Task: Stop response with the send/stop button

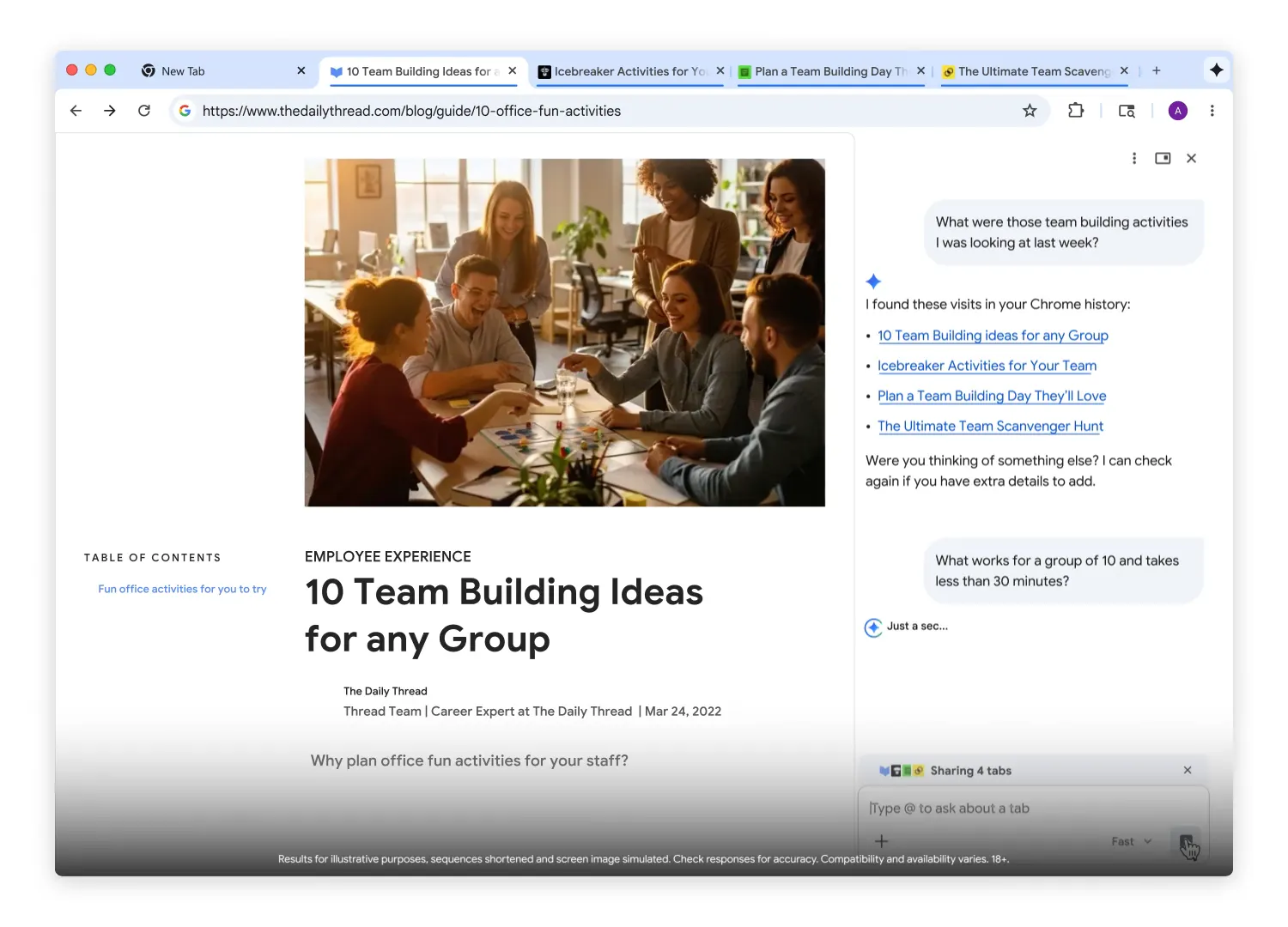Action: 1186,842
